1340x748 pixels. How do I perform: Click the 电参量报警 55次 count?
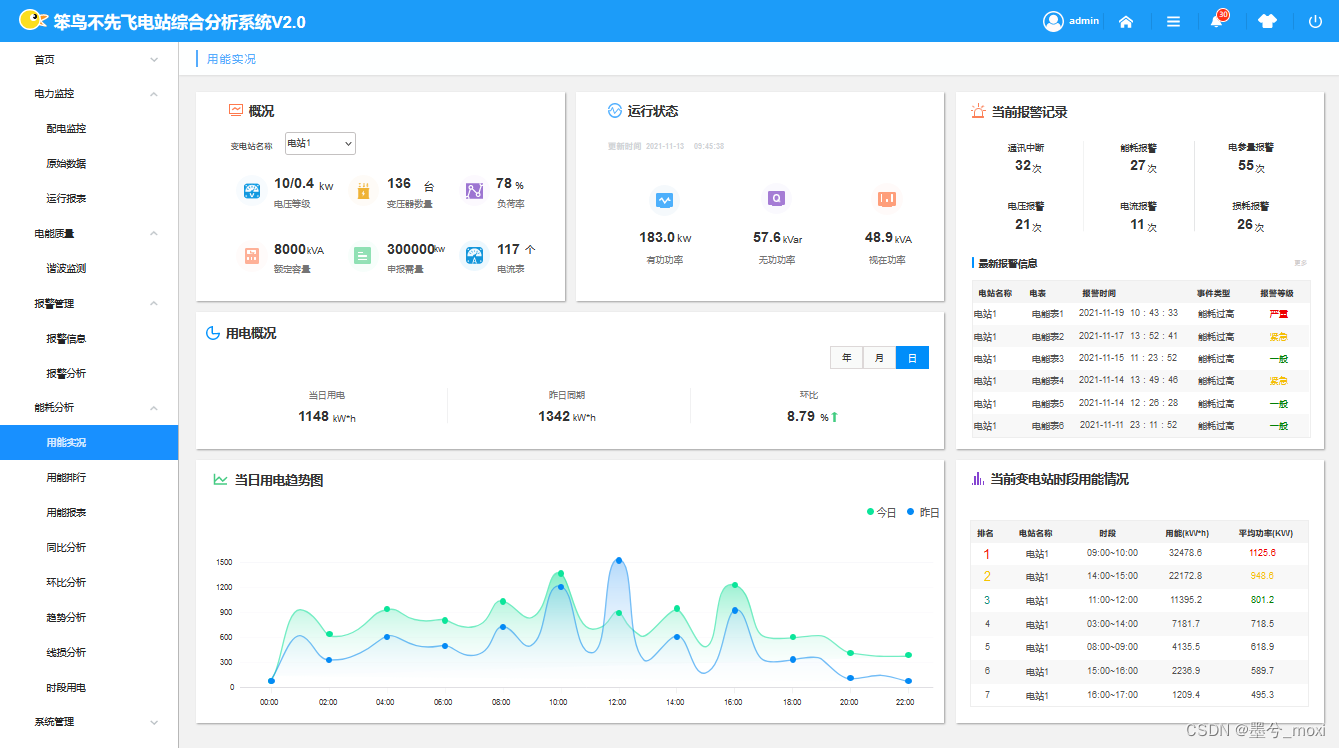tap(1252, 166)
